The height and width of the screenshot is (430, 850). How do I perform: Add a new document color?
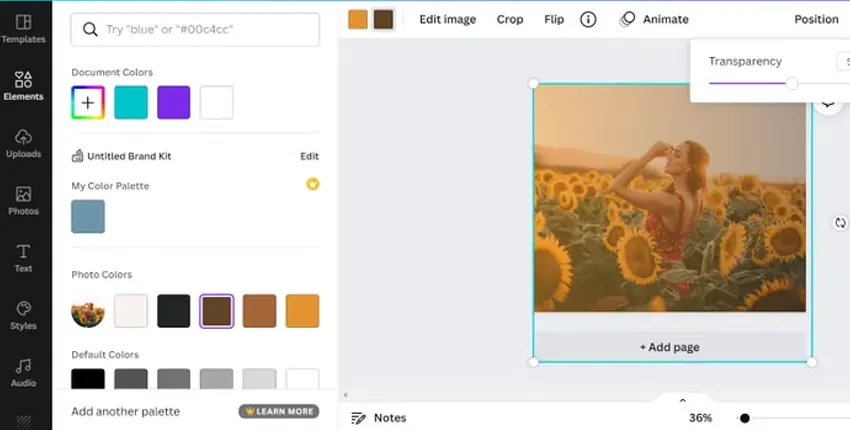88,102
